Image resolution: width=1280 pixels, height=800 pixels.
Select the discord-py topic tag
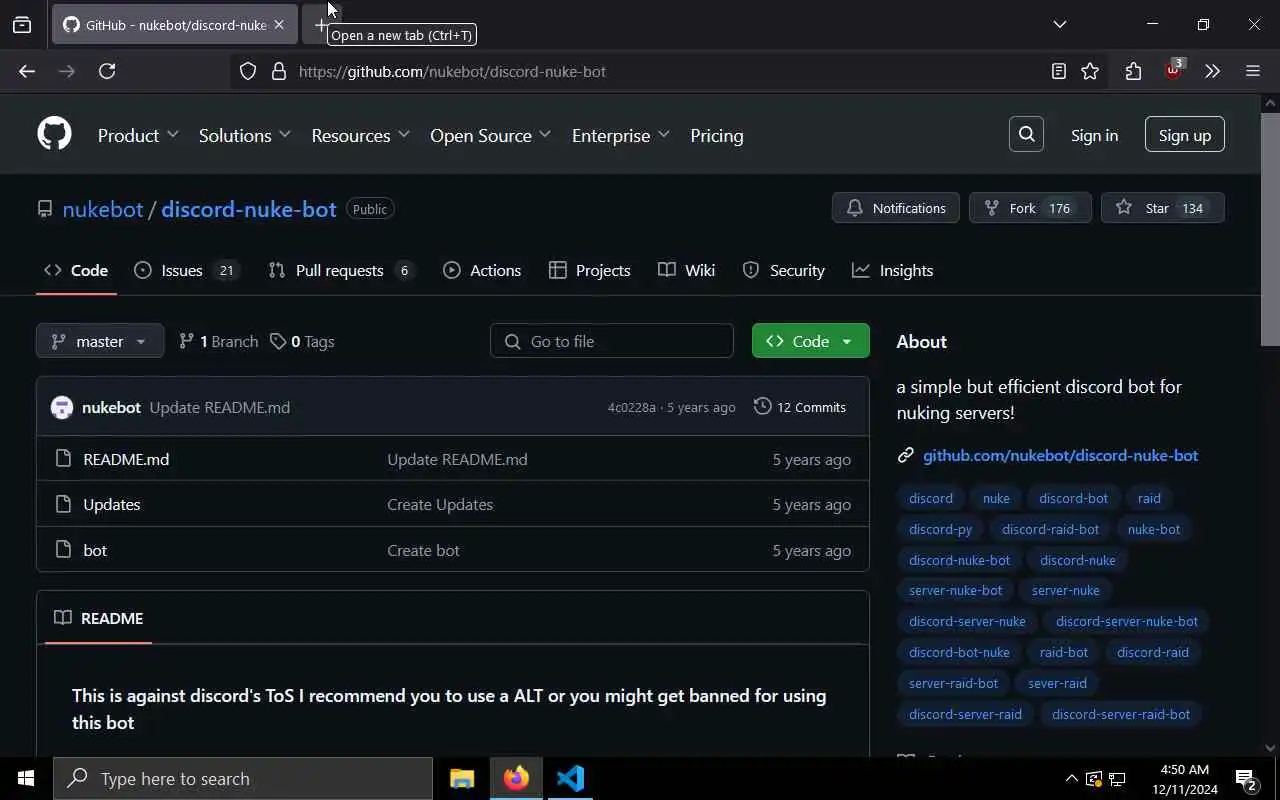(x=940, y=529)
